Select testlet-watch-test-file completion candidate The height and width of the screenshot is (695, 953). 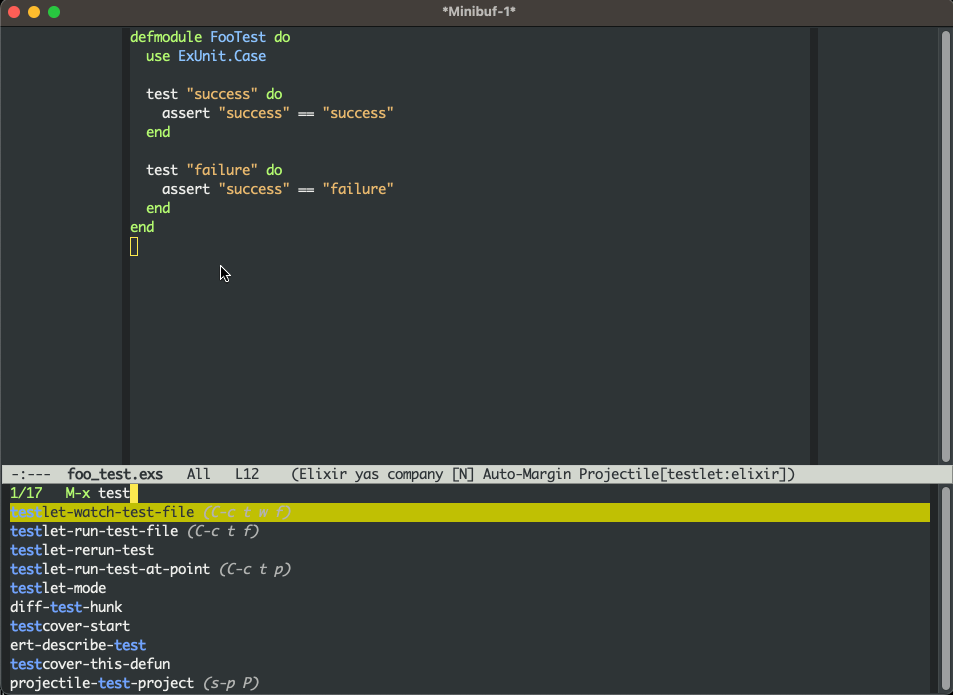[470, 512]
